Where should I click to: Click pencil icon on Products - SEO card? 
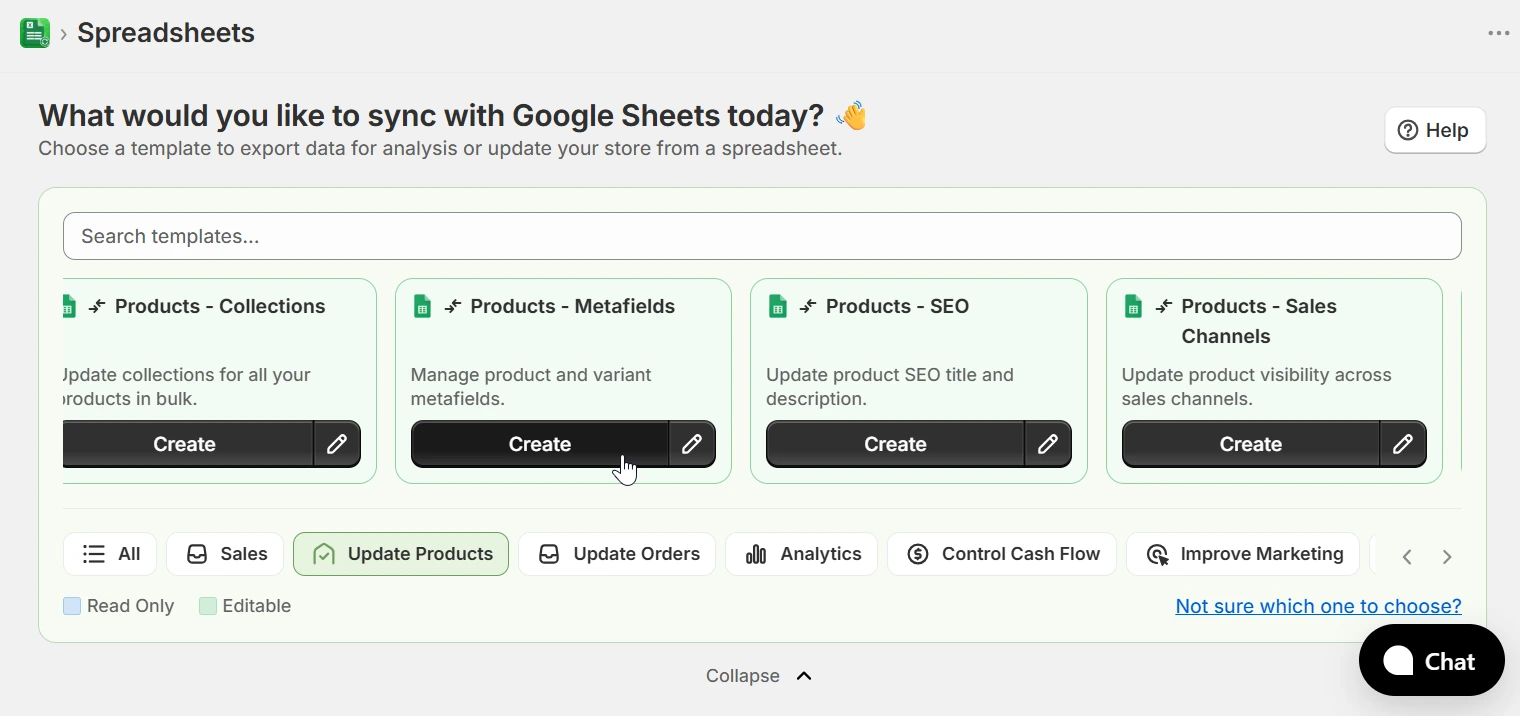pyautogui.click(x=1048, y=444)
